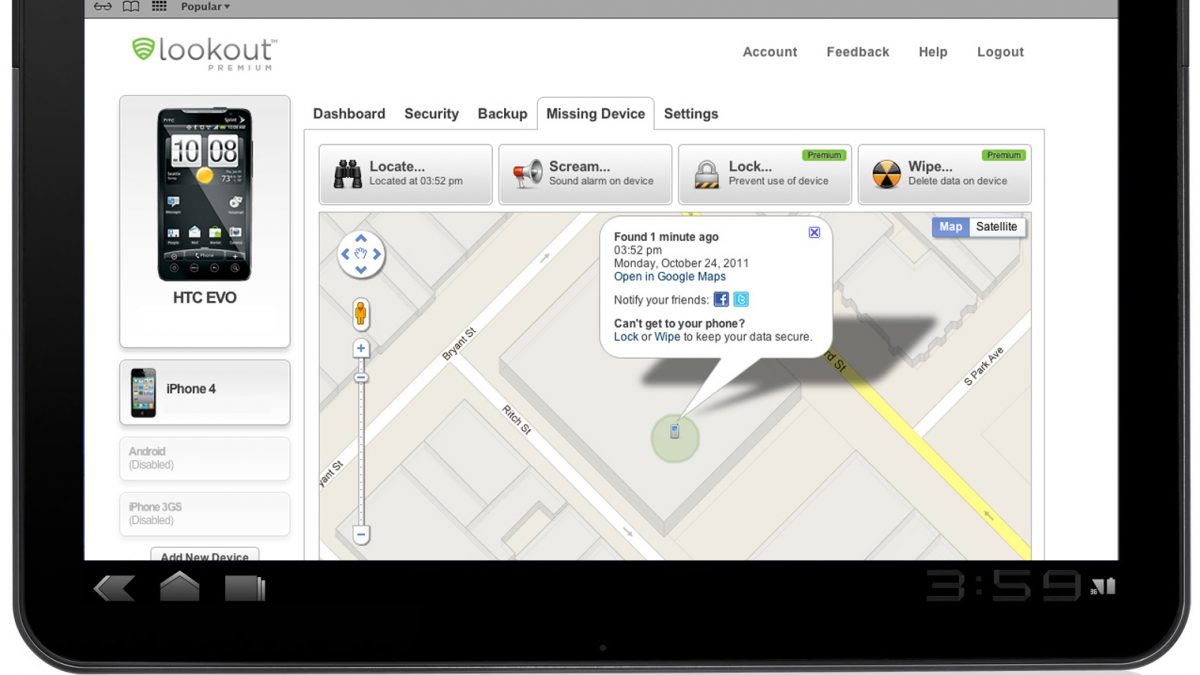Viewport: 1200px width, 675px height.
Task: Switch map to Satellite view
Action: pyautogui.click(x=996, y=227)
